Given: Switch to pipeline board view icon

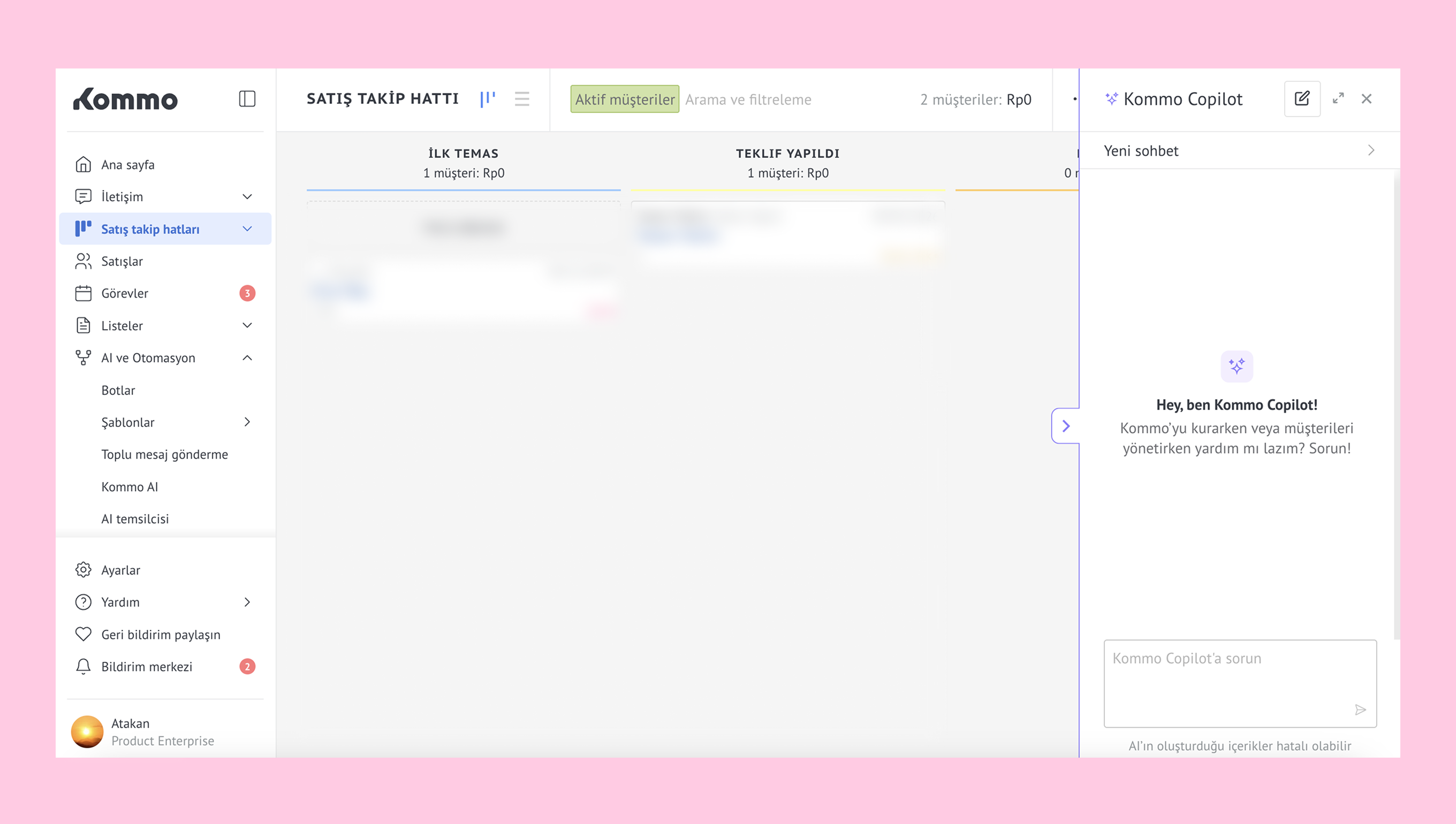Looking at the screenshot, I should 488,99.
